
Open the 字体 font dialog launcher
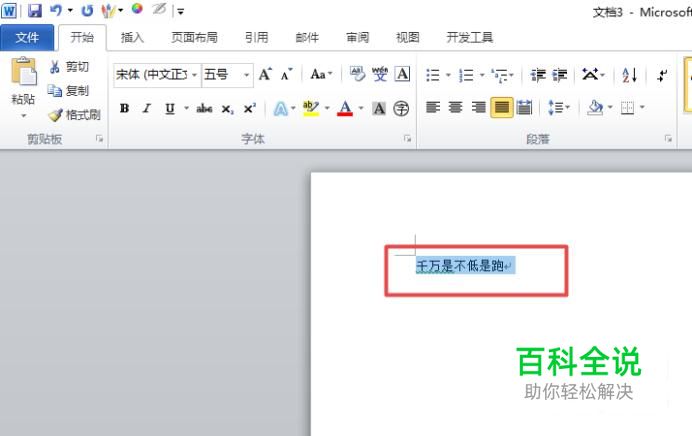pos(407,139)
